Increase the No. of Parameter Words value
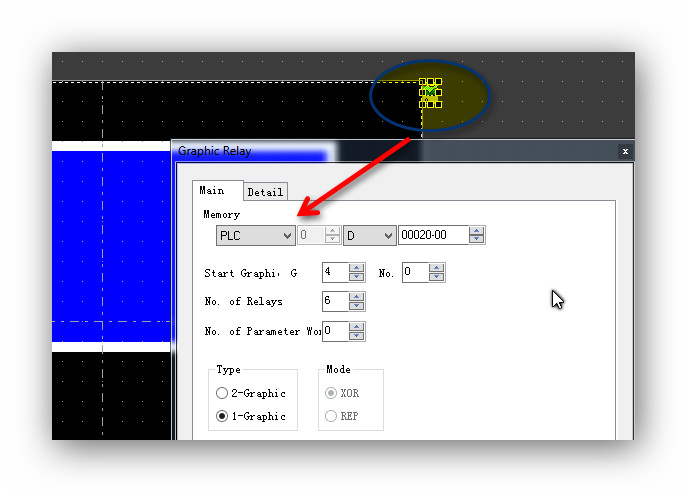The height and width of the screenshot is (492, 687). (357, 326)
